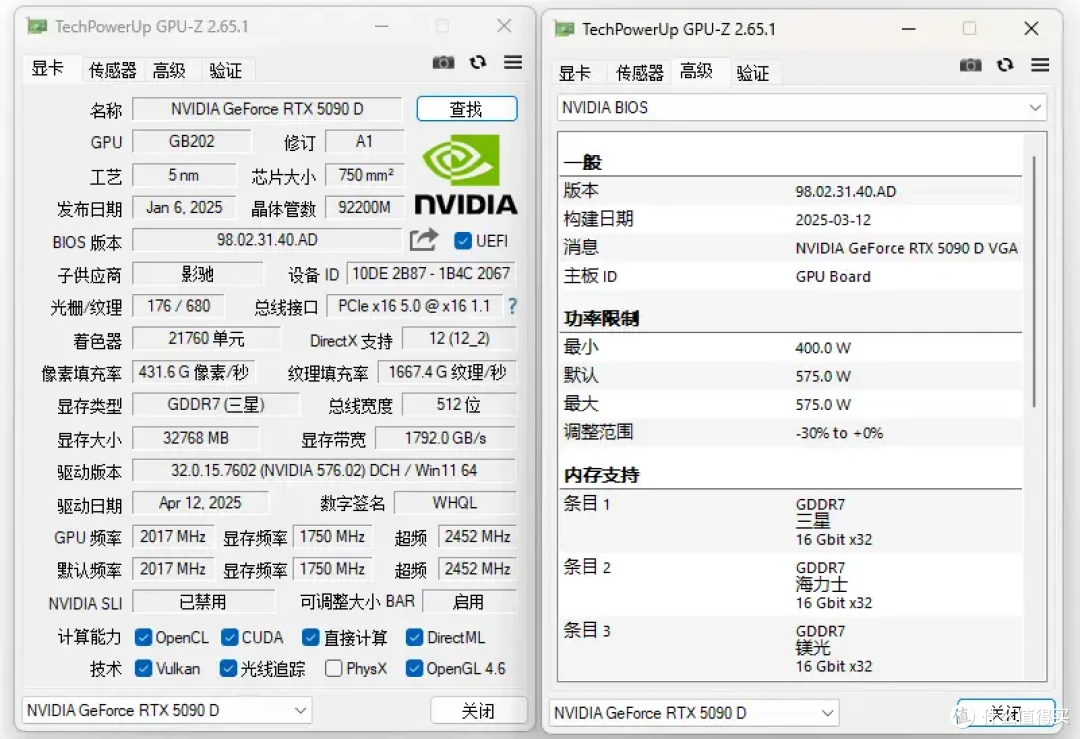Click the 数字签名 WHQL field

pyautogui.click(x=455, y=503)
